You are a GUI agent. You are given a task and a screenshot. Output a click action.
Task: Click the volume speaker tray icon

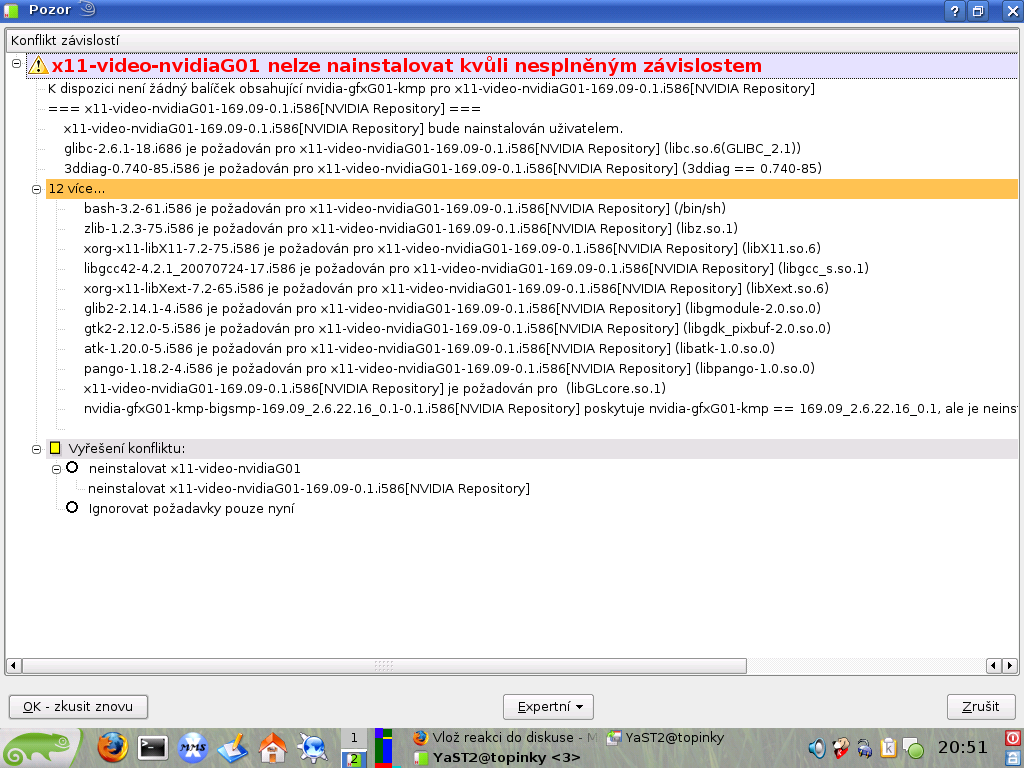(x=816, y=748)
